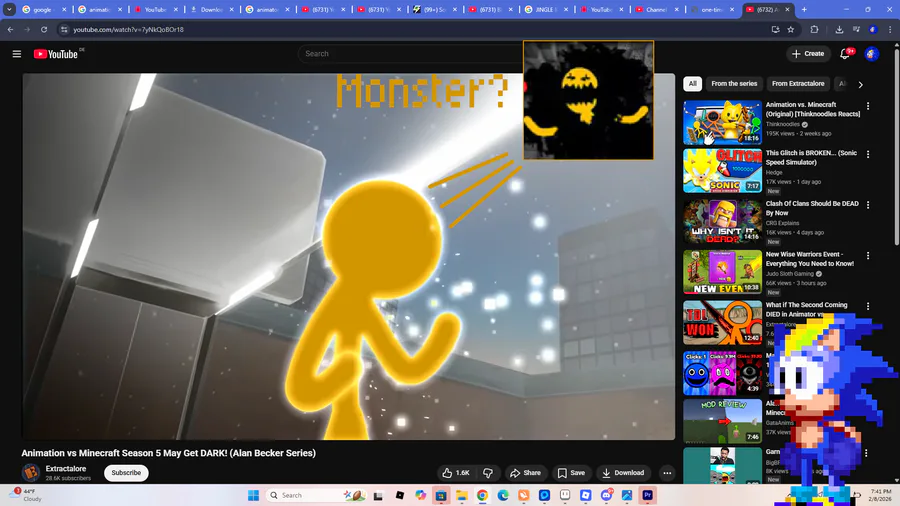Open YouTube notifications bell
The image size is (900, 506).
[845, 53]
